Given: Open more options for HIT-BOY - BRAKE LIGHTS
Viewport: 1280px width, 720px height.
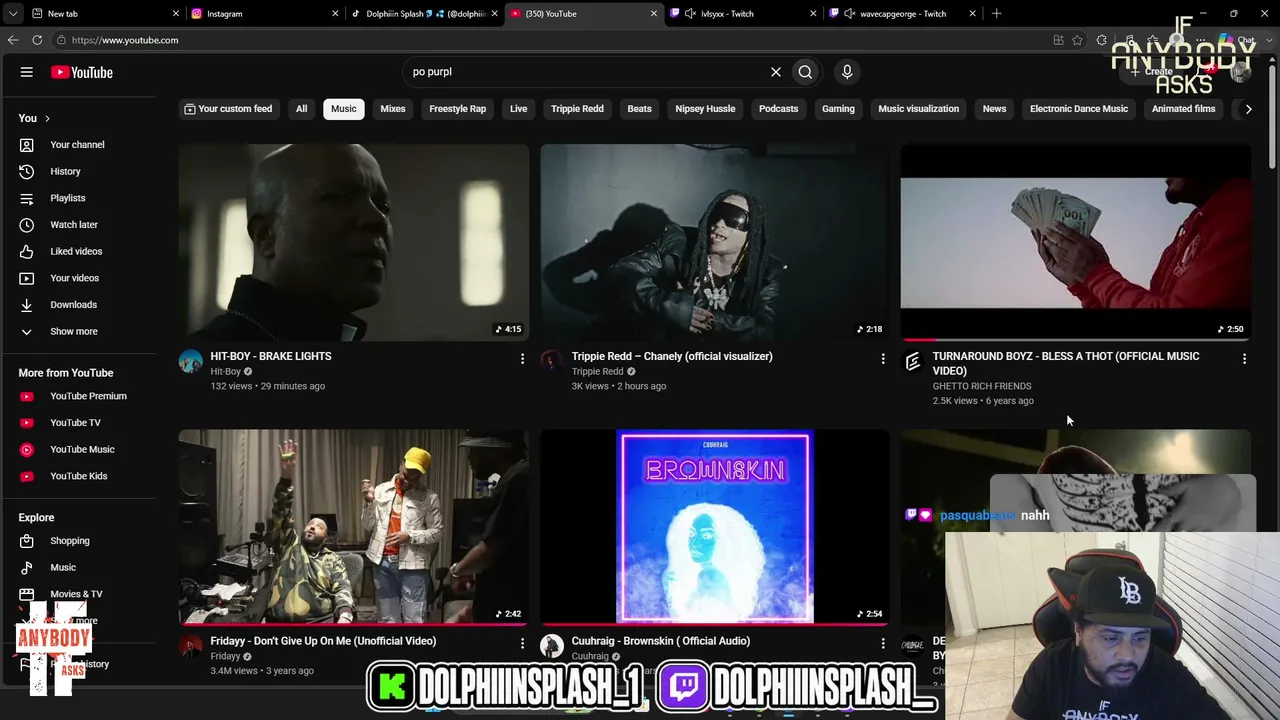Looking at the screenshot, I should pyautogui.click(x=522, y=358).
